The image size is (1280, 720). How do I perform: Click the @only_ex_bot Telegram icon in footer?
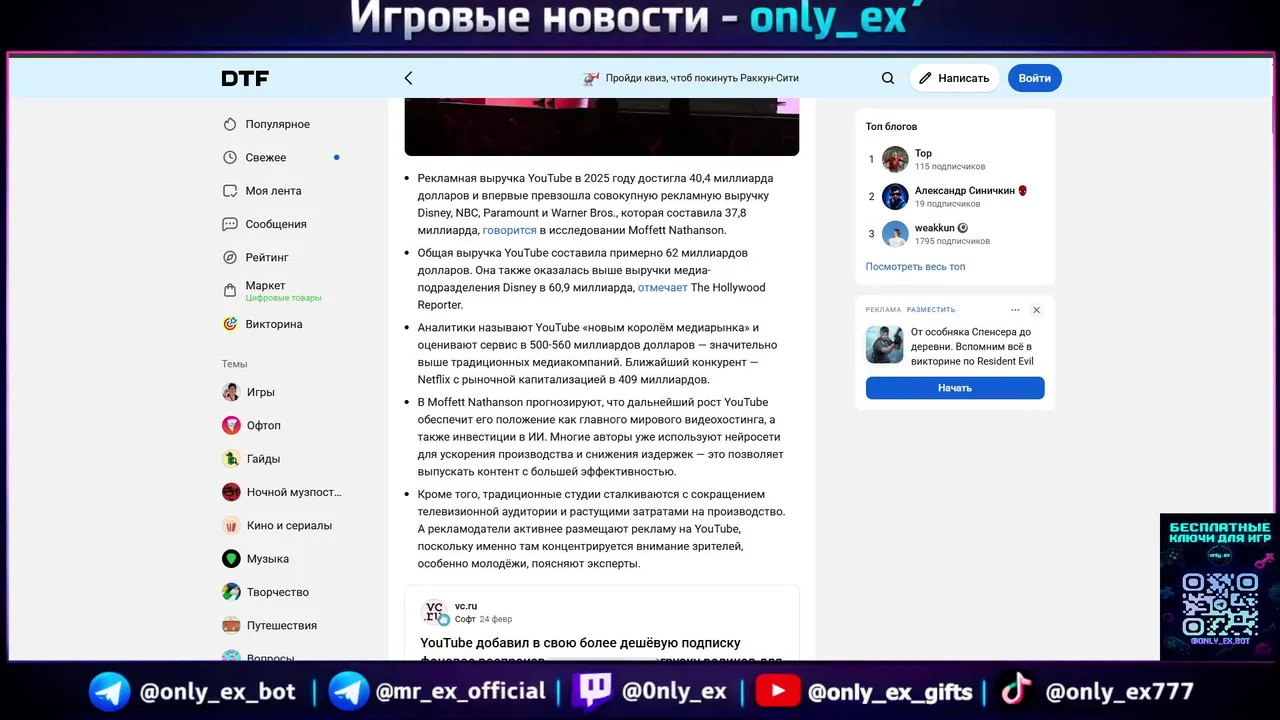point(109,691)
